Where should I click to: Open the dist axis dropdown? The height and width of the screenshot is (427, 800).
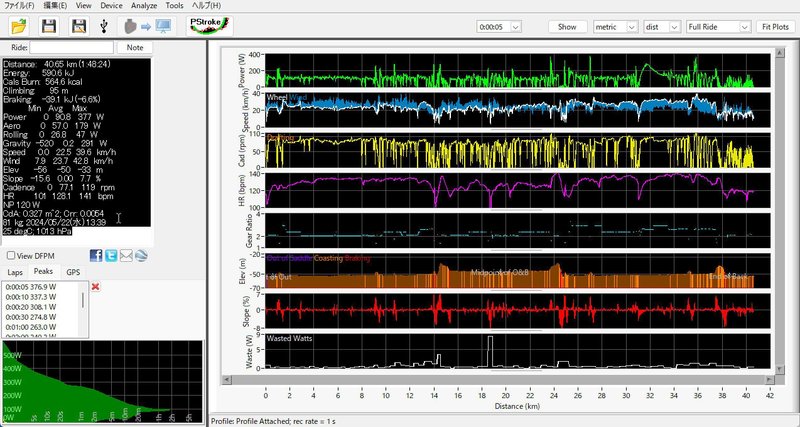tap(674, 27)
